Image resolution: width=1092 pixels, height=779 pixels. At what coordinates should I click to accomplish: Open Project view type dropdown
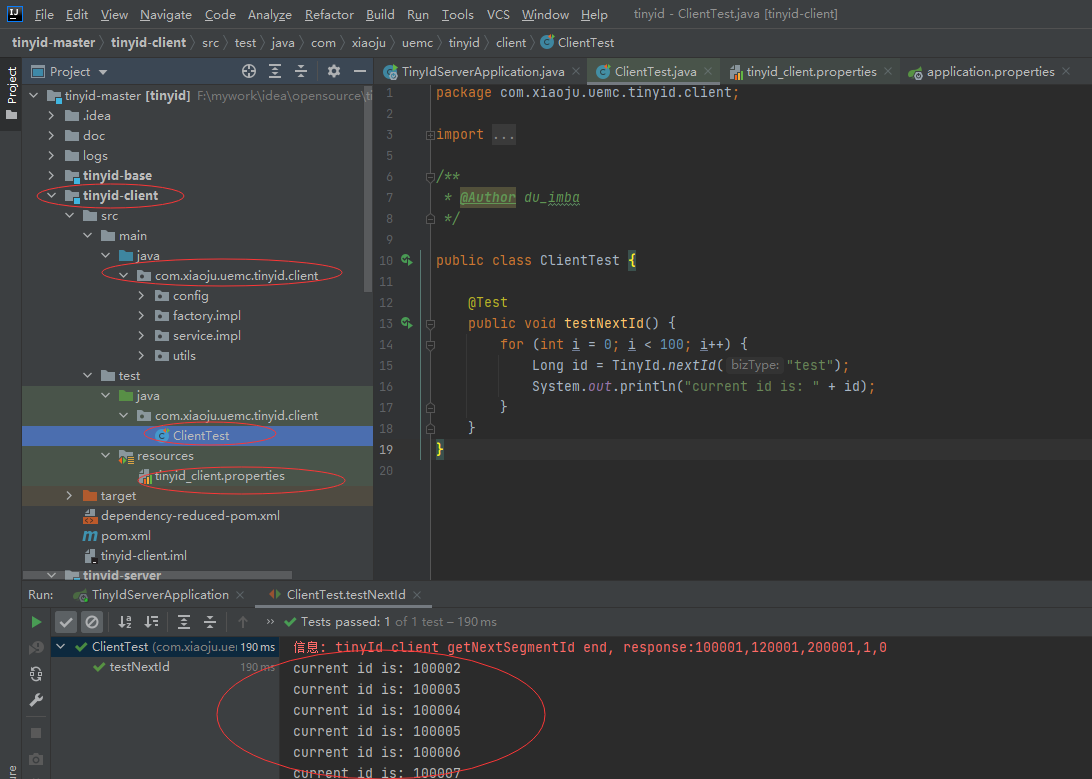pos(103,72)
